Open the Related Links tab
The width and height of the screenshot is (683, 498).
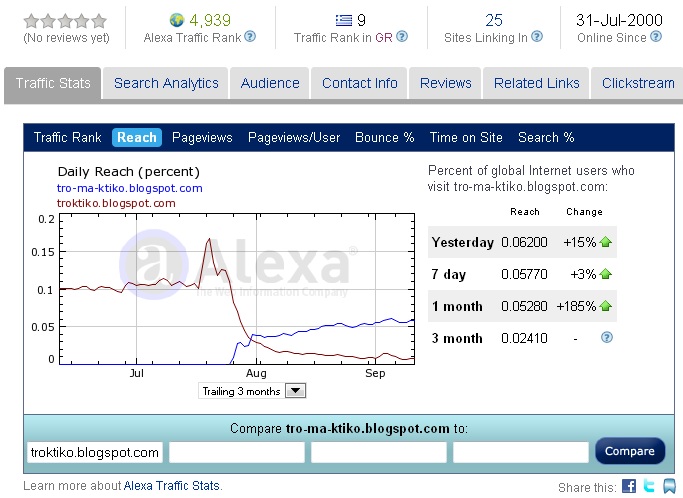click(536, 83)
